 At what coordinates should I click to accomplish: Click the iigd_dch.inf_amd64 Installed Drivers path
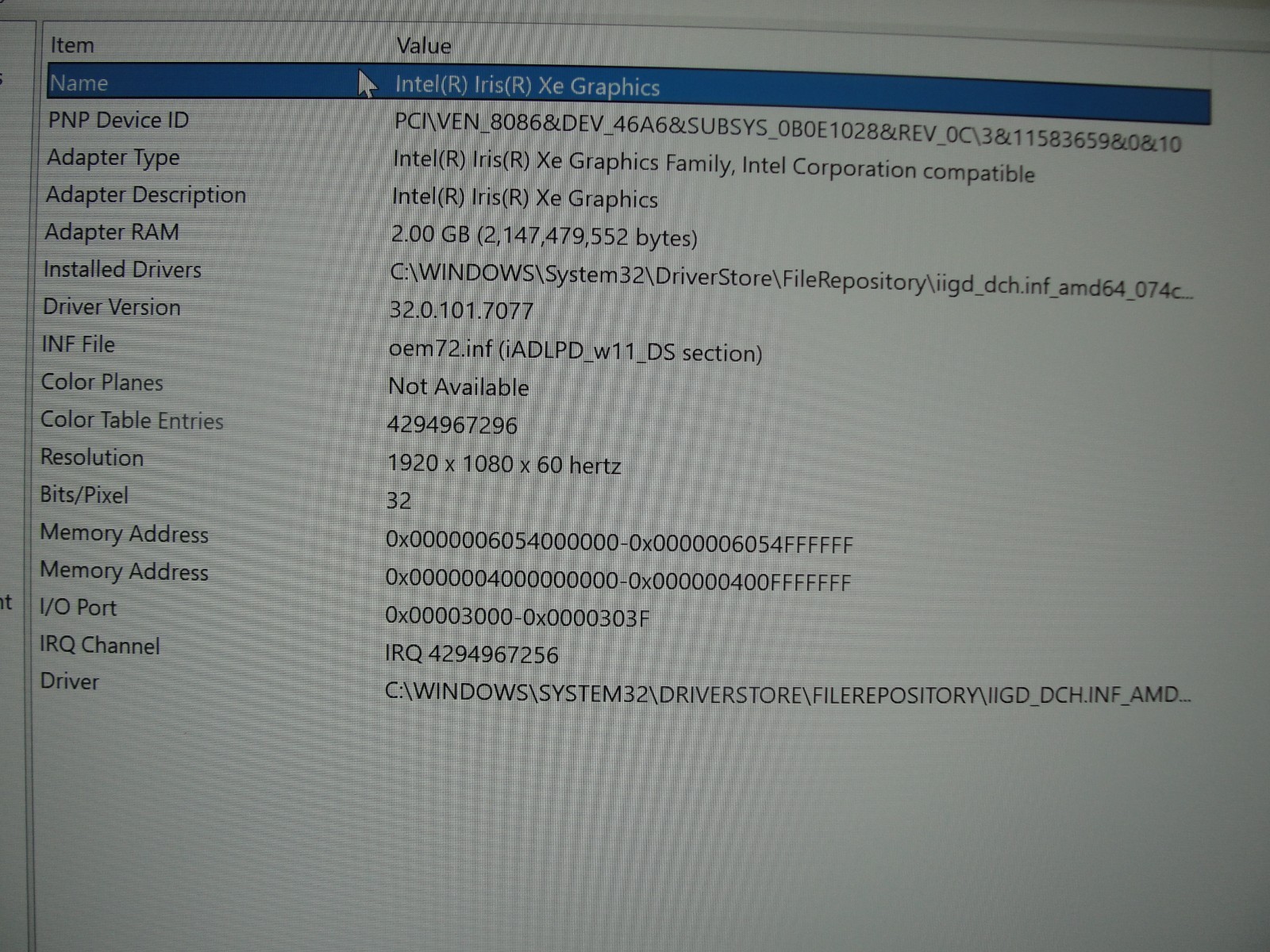(791, 281)
